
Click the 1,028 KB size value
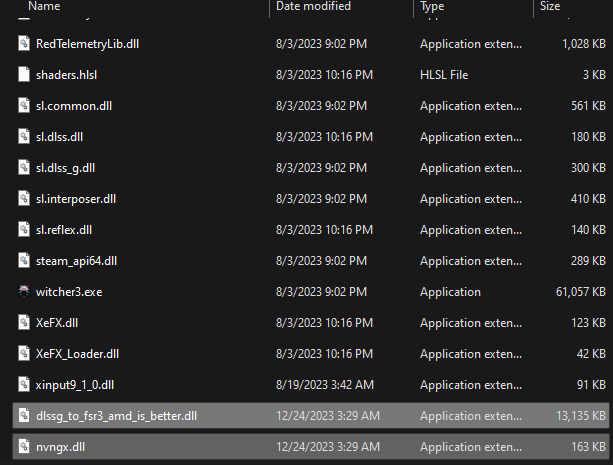click(584, 44)
